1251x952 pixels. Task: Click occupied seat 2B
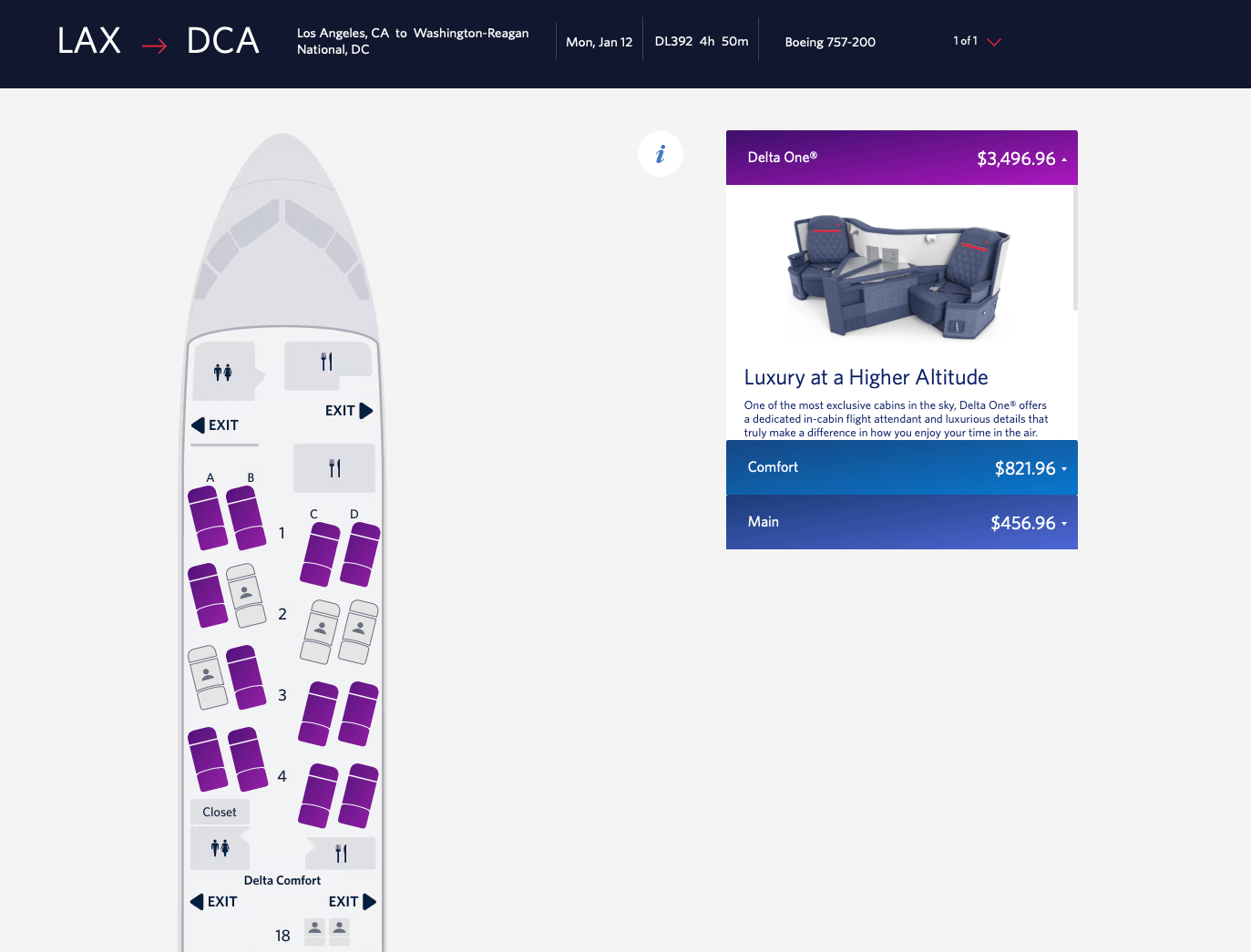point(246,595)
